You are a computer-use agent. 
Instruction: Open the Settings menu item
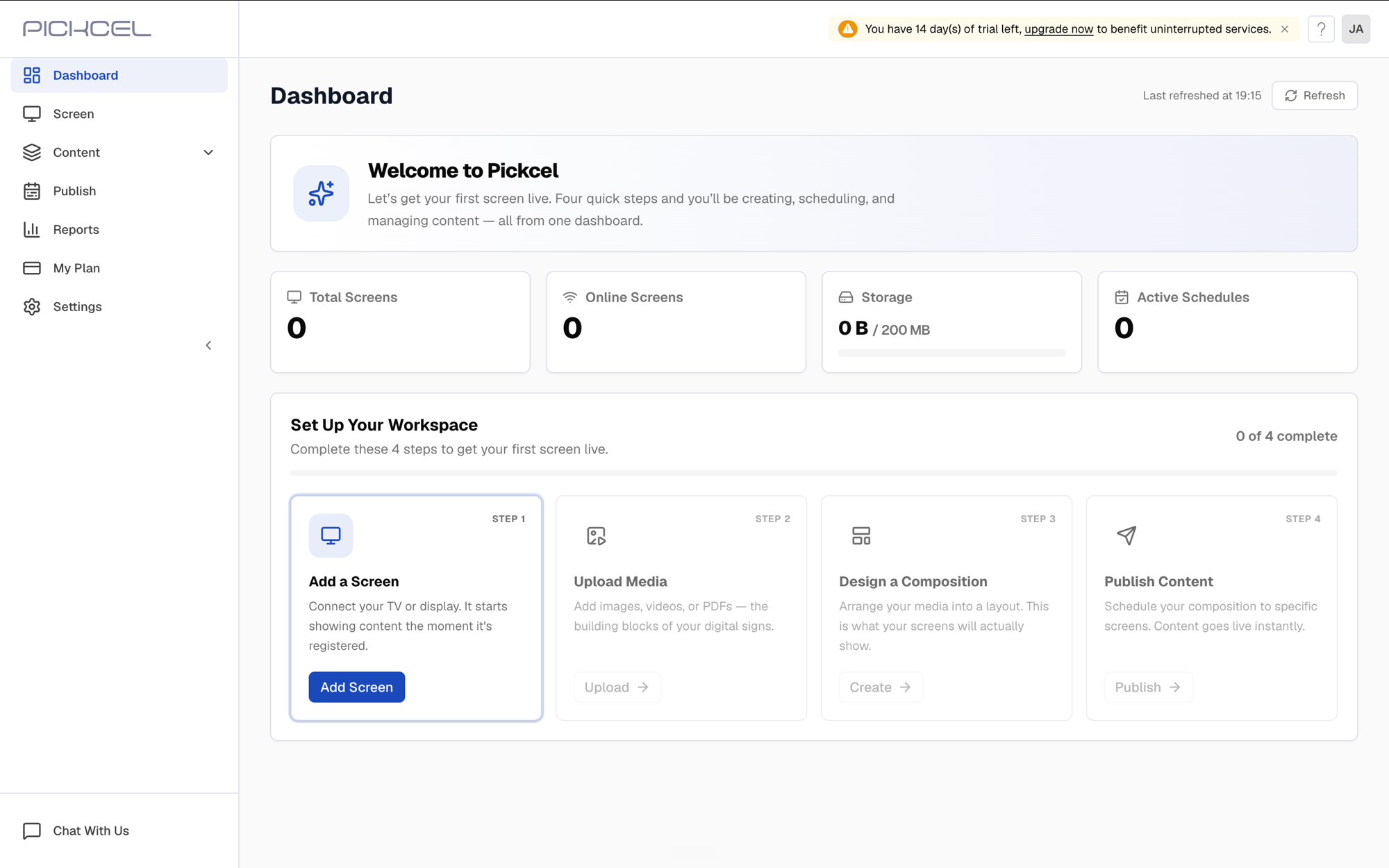tap(119, 306)
